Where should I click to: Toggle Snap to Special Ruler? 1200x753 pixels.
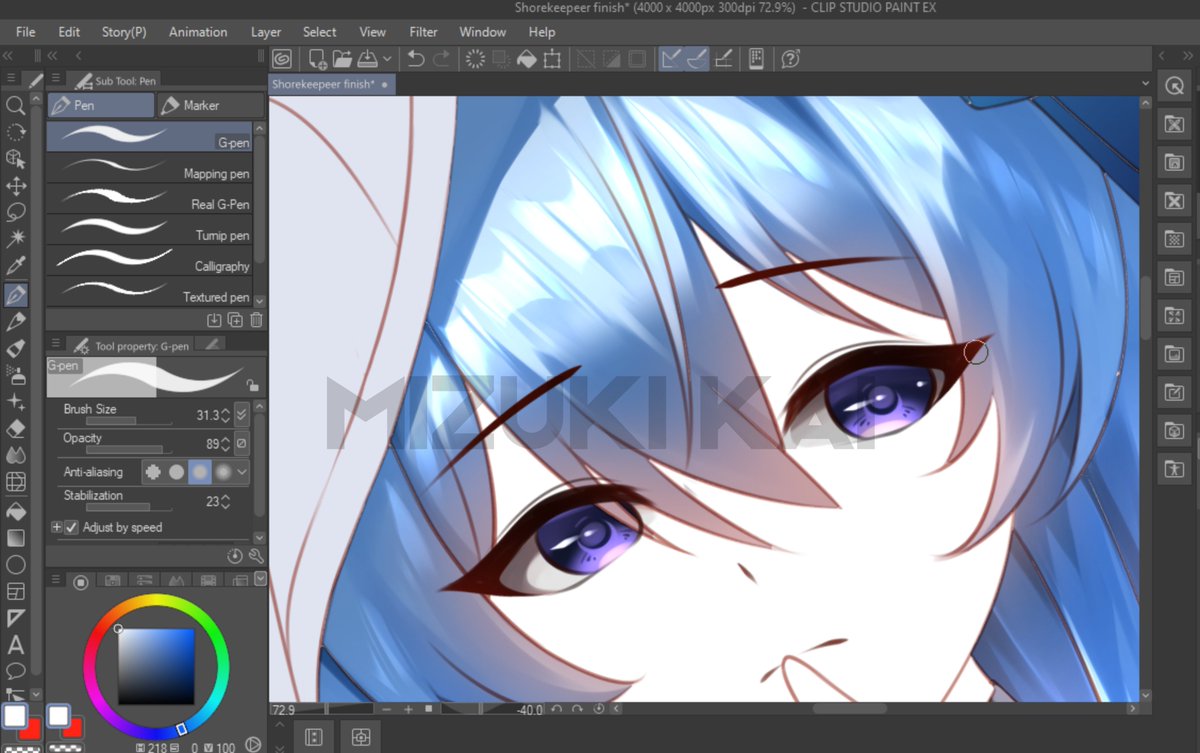point(697,59)
